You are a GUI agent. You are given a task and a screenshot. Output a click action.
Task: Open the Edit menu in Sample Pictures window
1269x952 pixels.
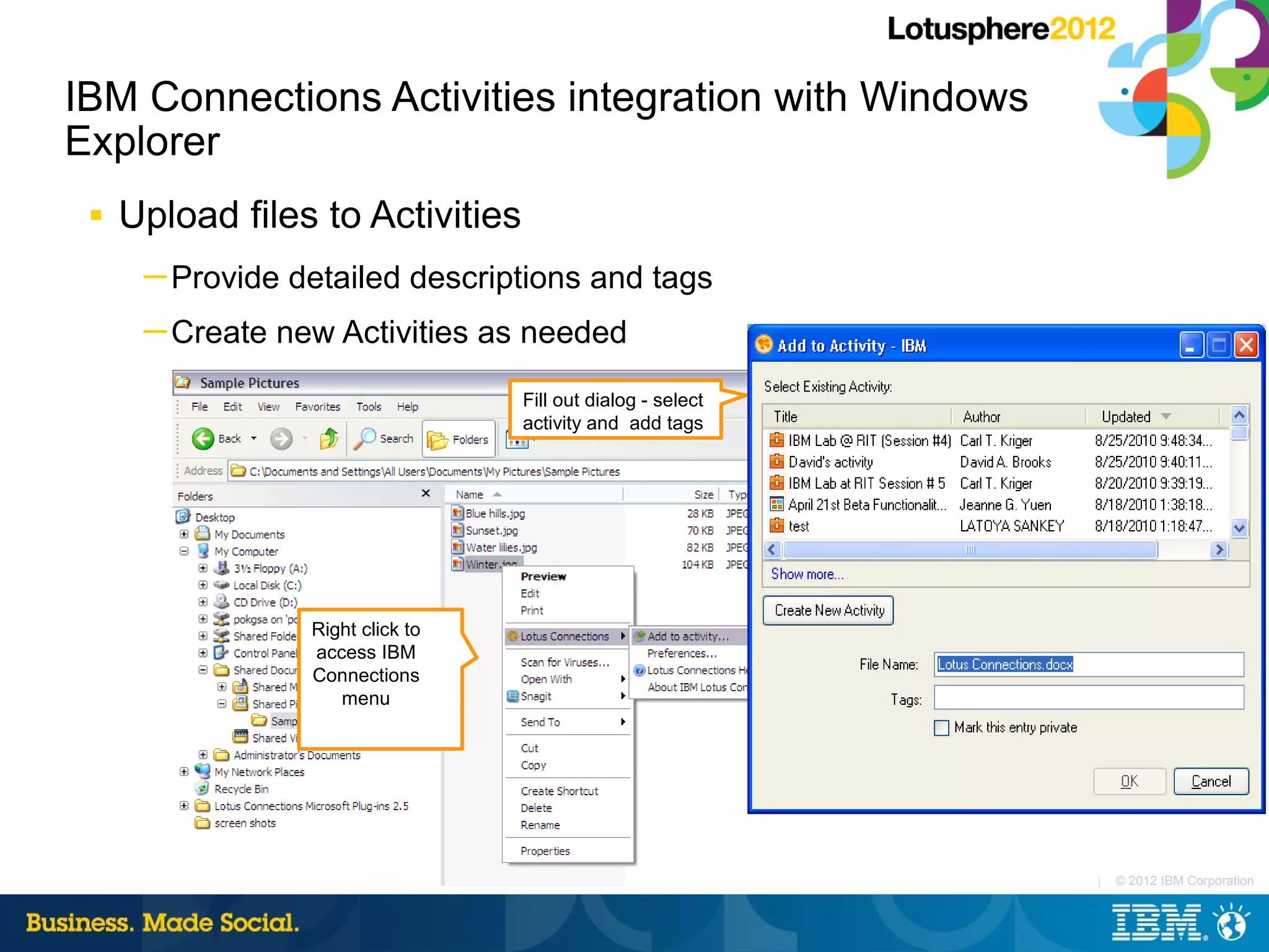tap(232, 407)
